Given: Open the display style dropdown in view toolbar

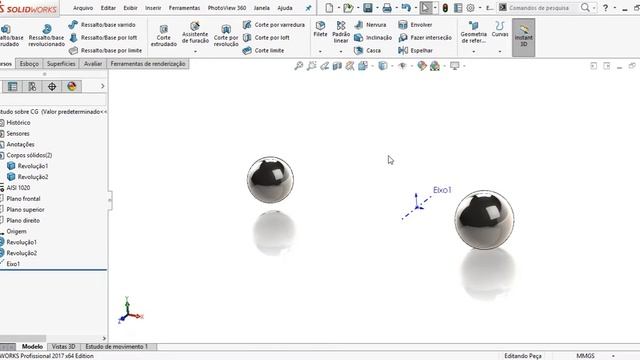Looking at the screenshot, I should [x=392, y=66].
